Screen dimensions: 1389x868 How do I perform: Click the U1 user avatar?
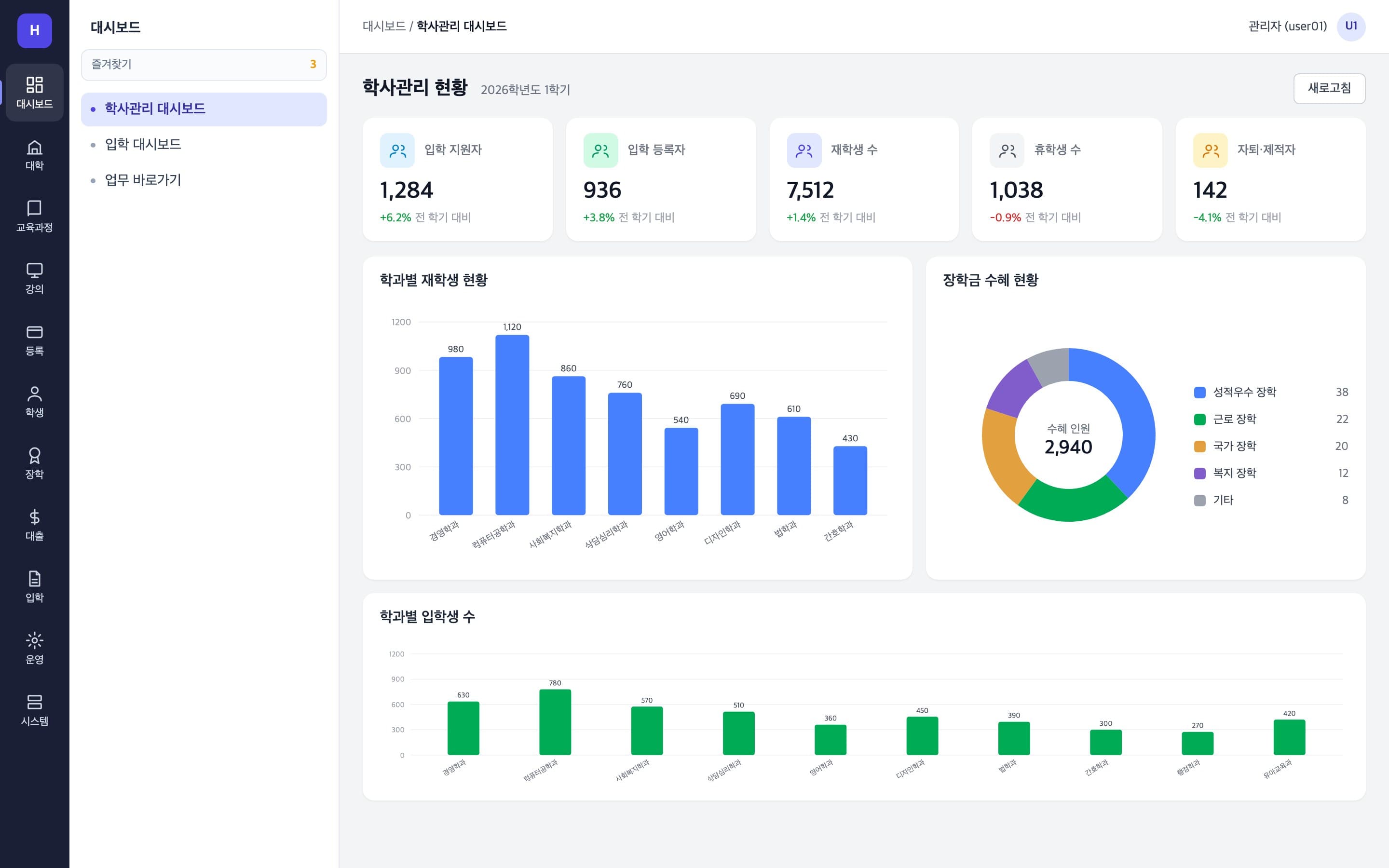point(1351,27)
